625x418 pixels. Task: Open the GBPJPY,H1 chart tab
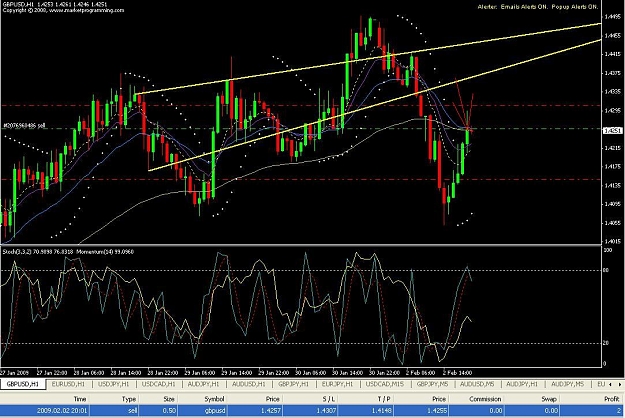(x=293, y=384)
